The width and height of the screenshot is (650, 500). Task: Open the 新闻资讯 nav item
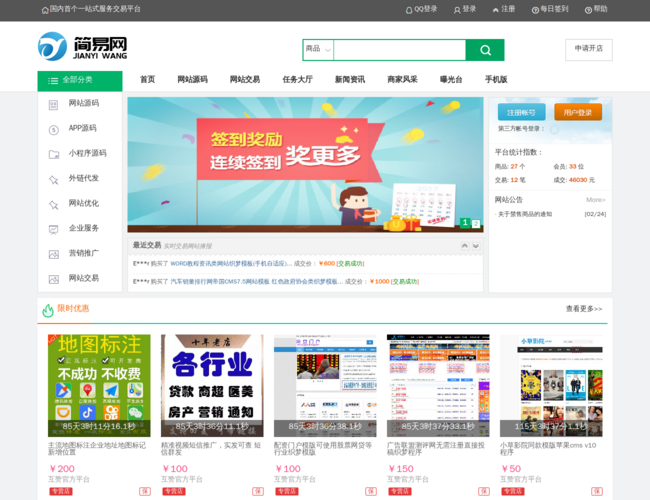tap(350, 79)
